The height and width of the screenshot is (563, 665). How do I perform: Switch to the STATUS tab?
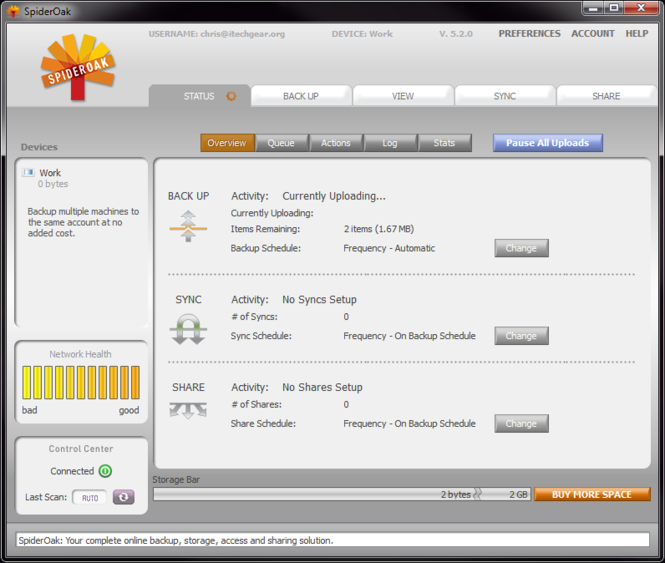tap(199, 96)
